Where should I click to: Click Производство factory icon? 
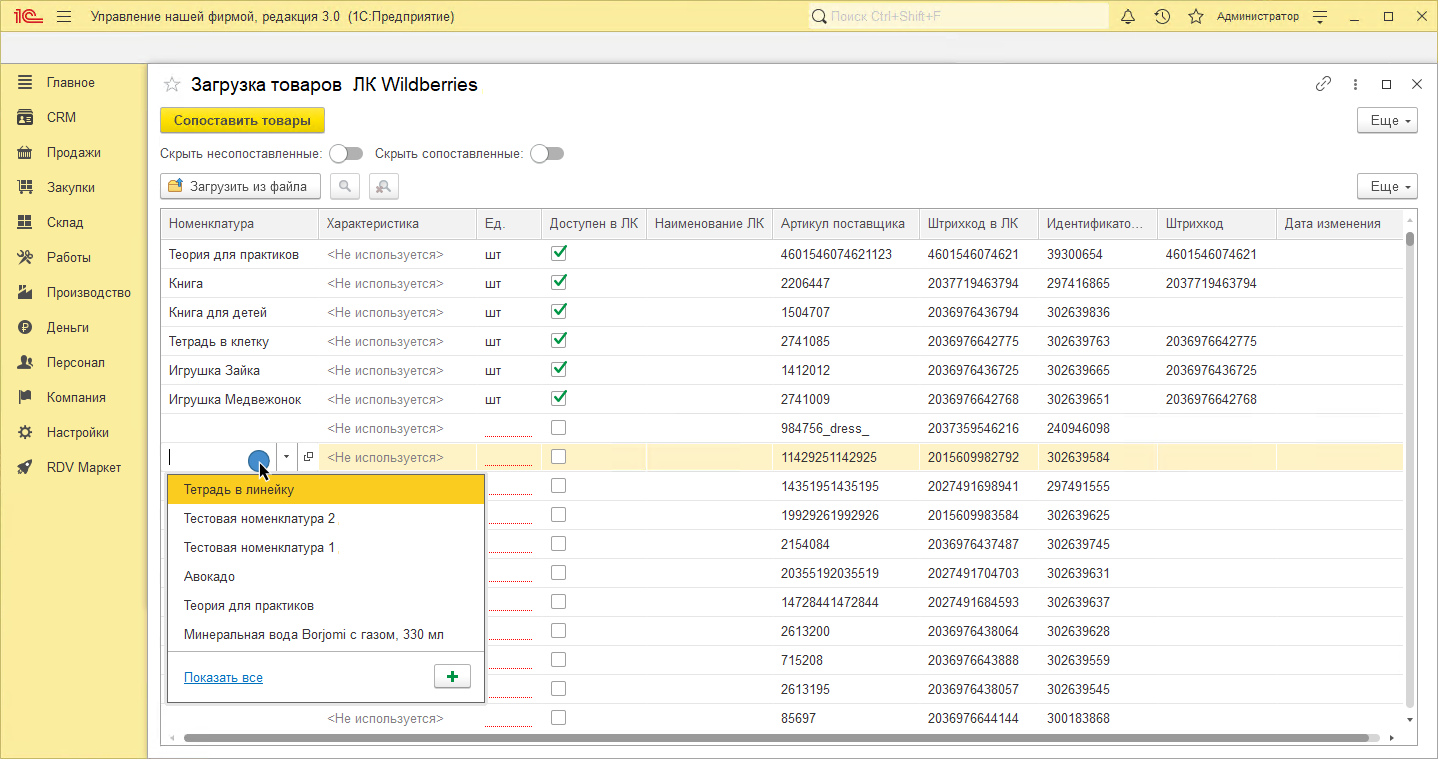coord(25,292)
